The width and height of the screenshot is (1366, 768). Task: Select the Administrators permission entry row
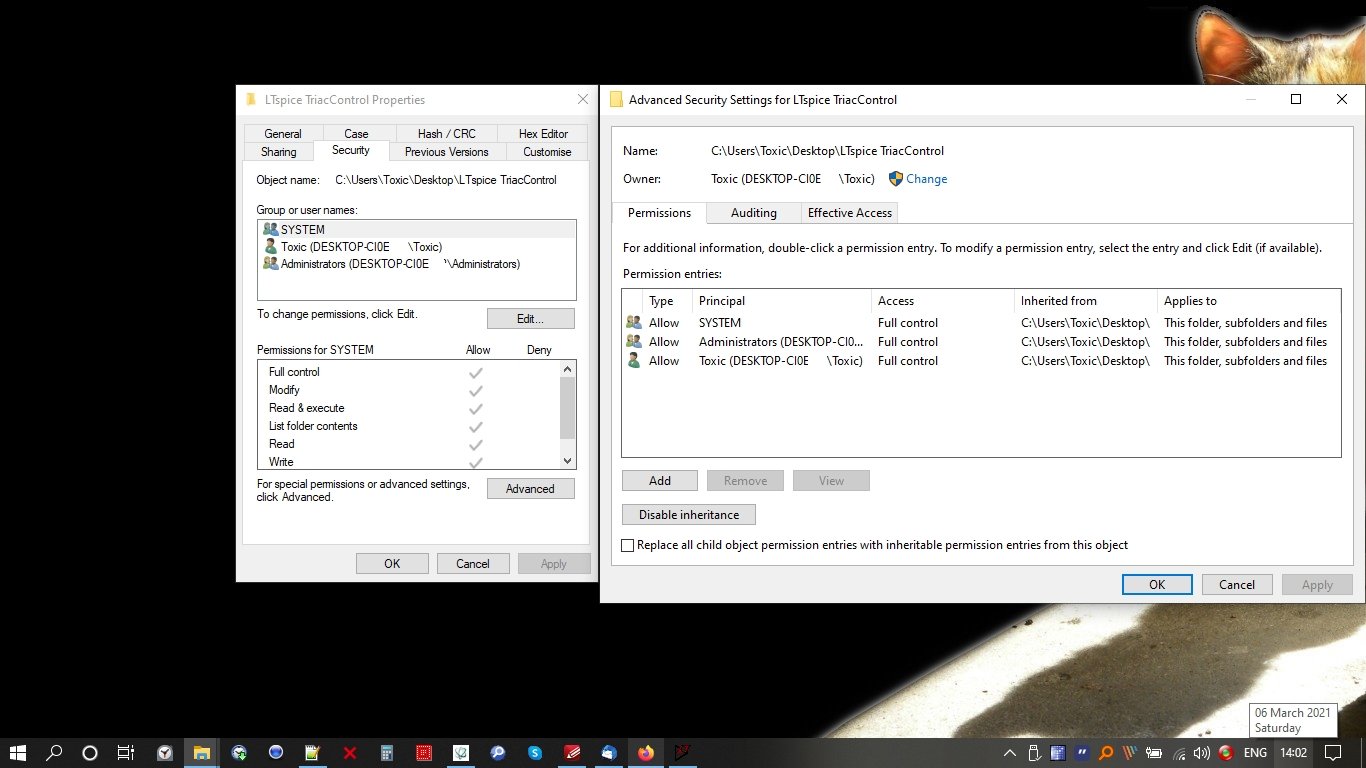pyautogui.click(x=980, y=342)
